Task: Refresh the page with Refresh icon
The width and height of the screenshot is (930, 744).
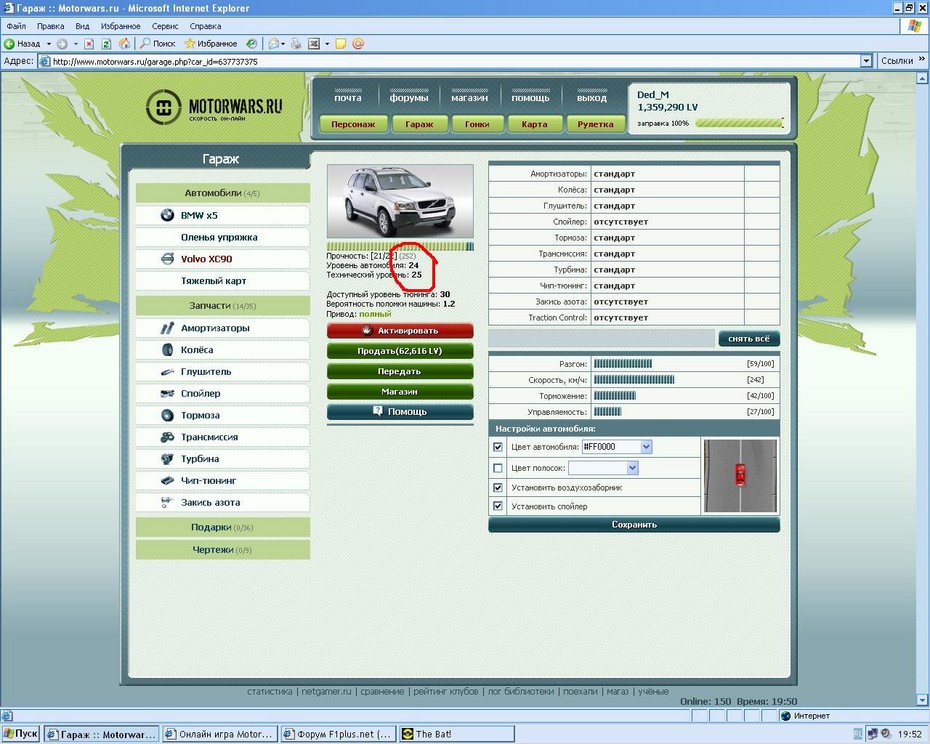Action: pos(106,43)
